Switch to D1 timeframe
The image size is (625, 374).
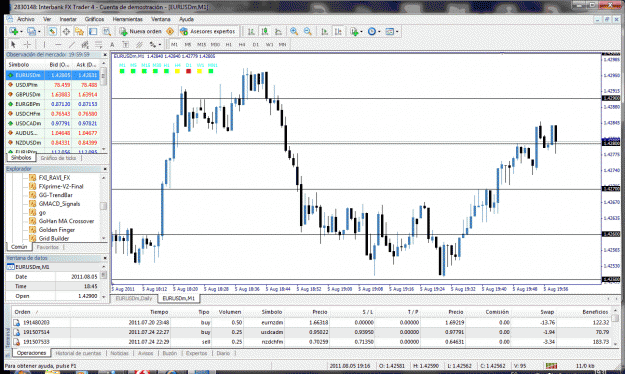pos(256,45)
